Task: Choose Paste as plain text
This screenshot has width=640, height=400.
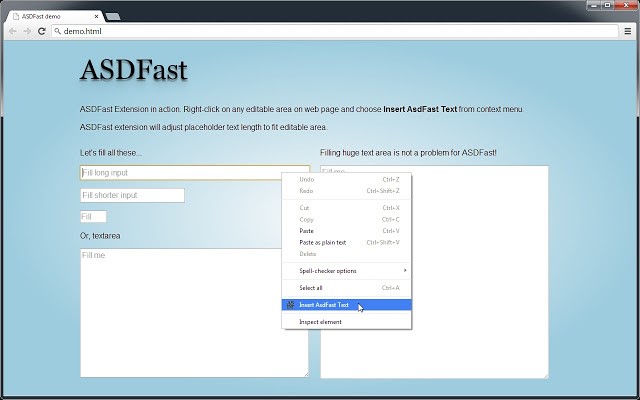Action: (347, 242)
